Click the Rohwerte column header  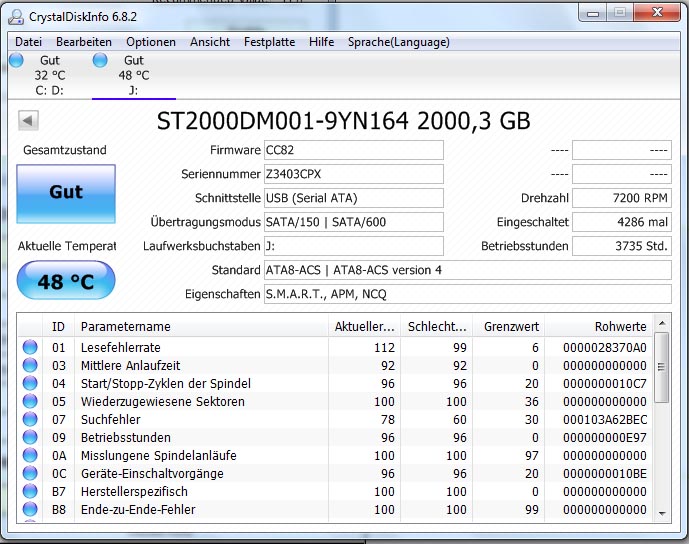pos(598,326)
